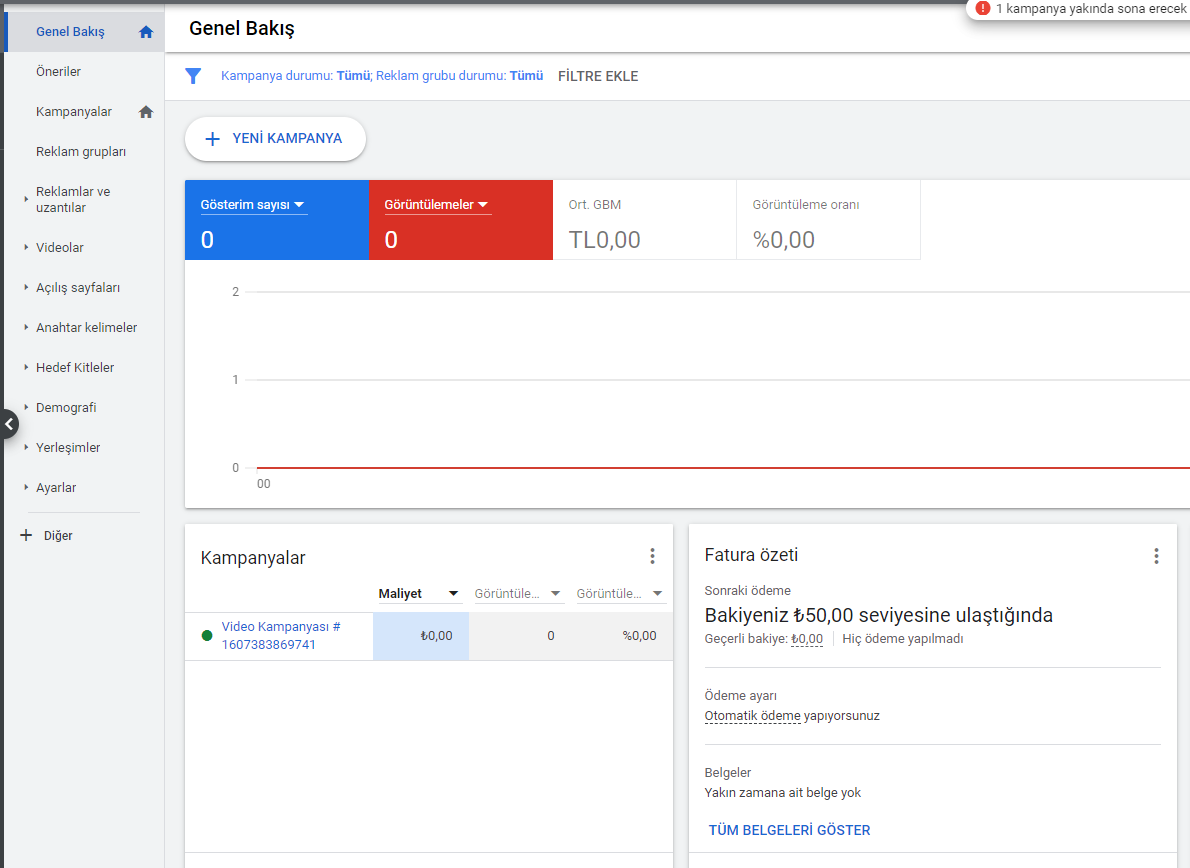This screenshot has height=868, width=1190.
Task: Click the plus icon in Yeni Kampanya button
Action: (x=212, y=139)
